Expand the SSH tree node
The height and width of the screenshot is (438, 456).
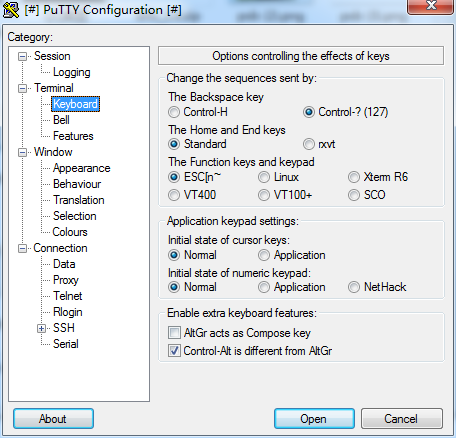41,328
